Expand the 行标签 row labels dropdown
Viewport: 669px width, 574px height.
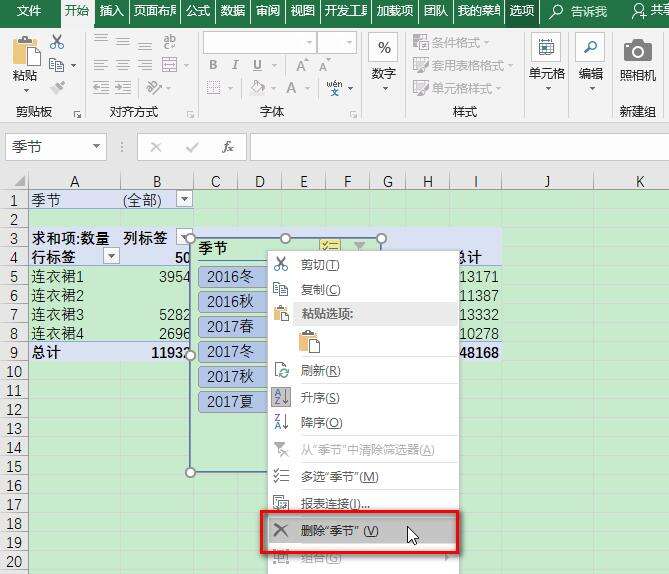pyautogui.click(x=111, y=256)
